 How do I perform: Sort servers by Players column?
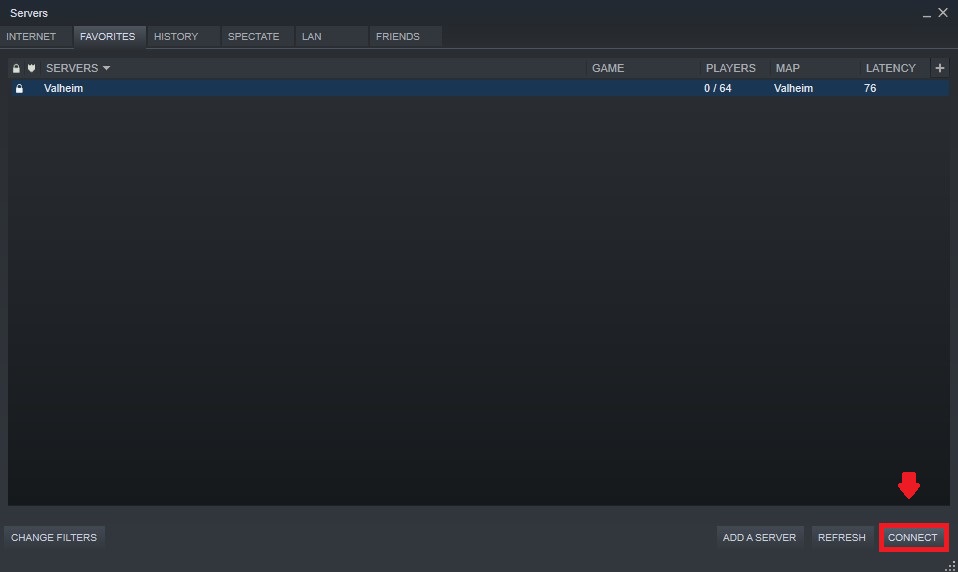pyautogui.click(x=735, y=68)
